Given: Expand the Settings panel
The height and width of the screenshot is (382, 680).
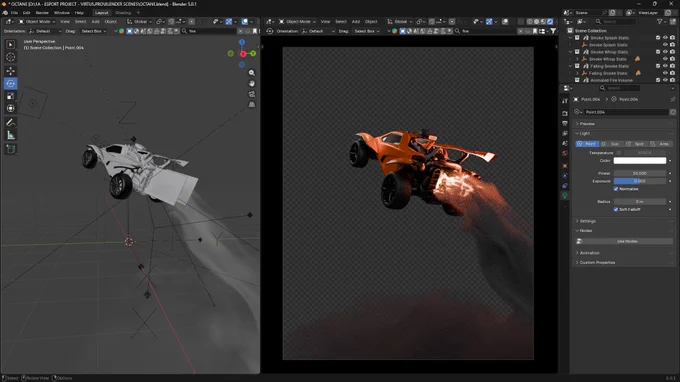Looking at the screenshot, I should point(588,221).
